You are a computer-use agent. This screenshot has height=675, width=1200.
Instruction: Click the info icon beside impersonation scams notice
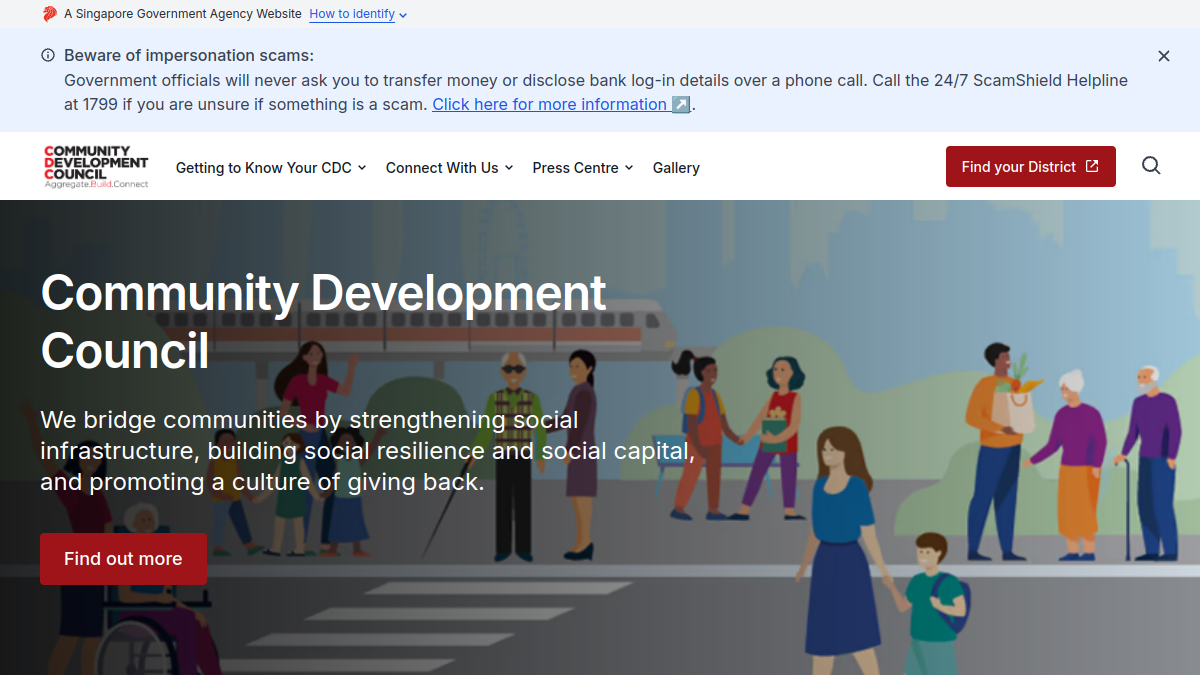tap(48, 55)
